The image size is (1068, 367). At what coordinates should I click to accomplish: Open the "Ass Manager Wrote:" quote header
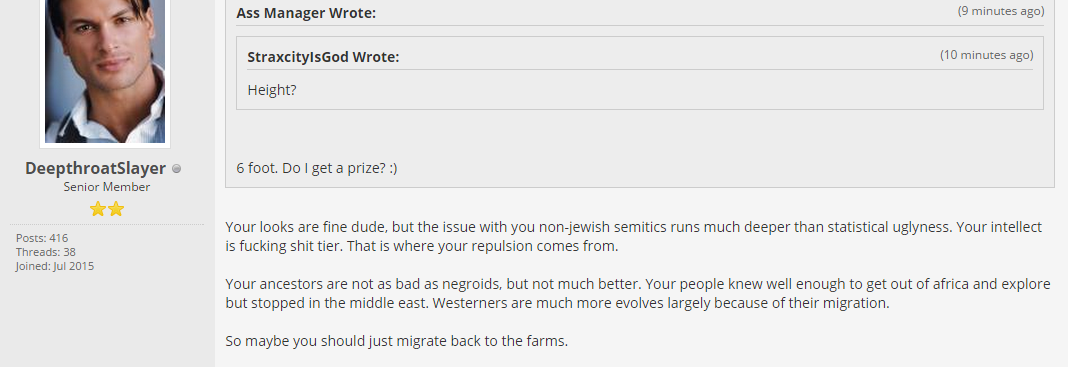[306, 13]
